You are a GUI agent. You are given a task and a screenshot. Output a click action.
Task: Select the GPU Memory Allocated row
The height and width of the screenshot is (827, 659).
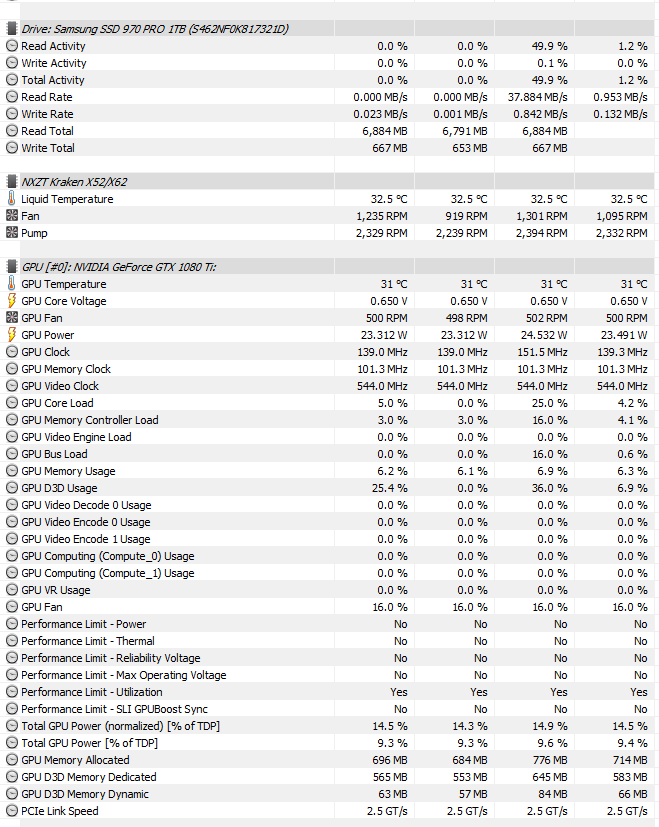click(x=329, y=760)
